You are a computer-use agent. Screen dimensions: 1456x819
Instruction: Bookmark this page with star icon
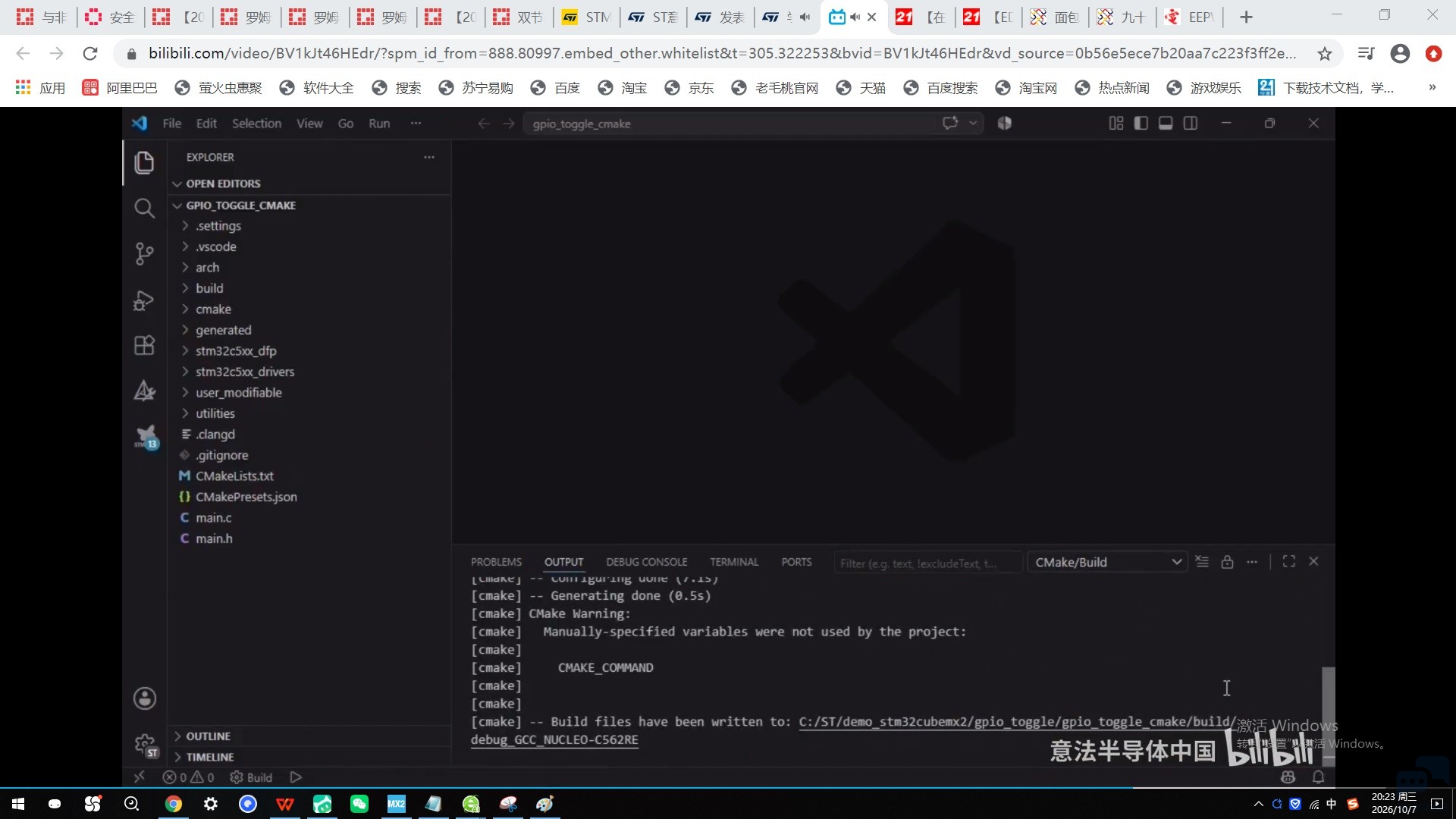pyautogui.click(x=1324, y=54)
